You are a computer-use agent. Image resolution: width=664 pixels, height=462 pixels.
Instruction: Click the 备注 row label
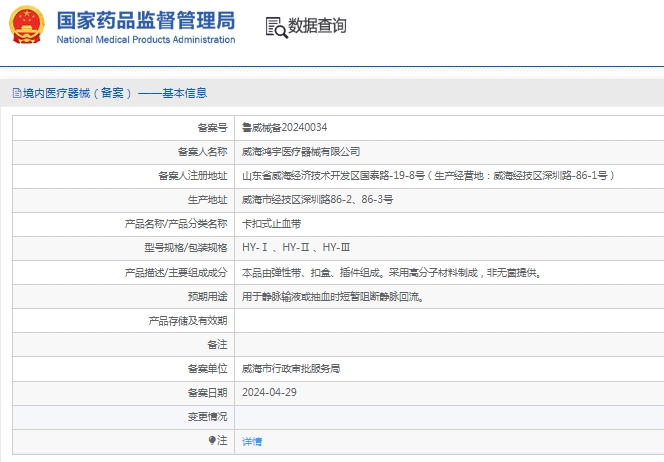(217, 344)
